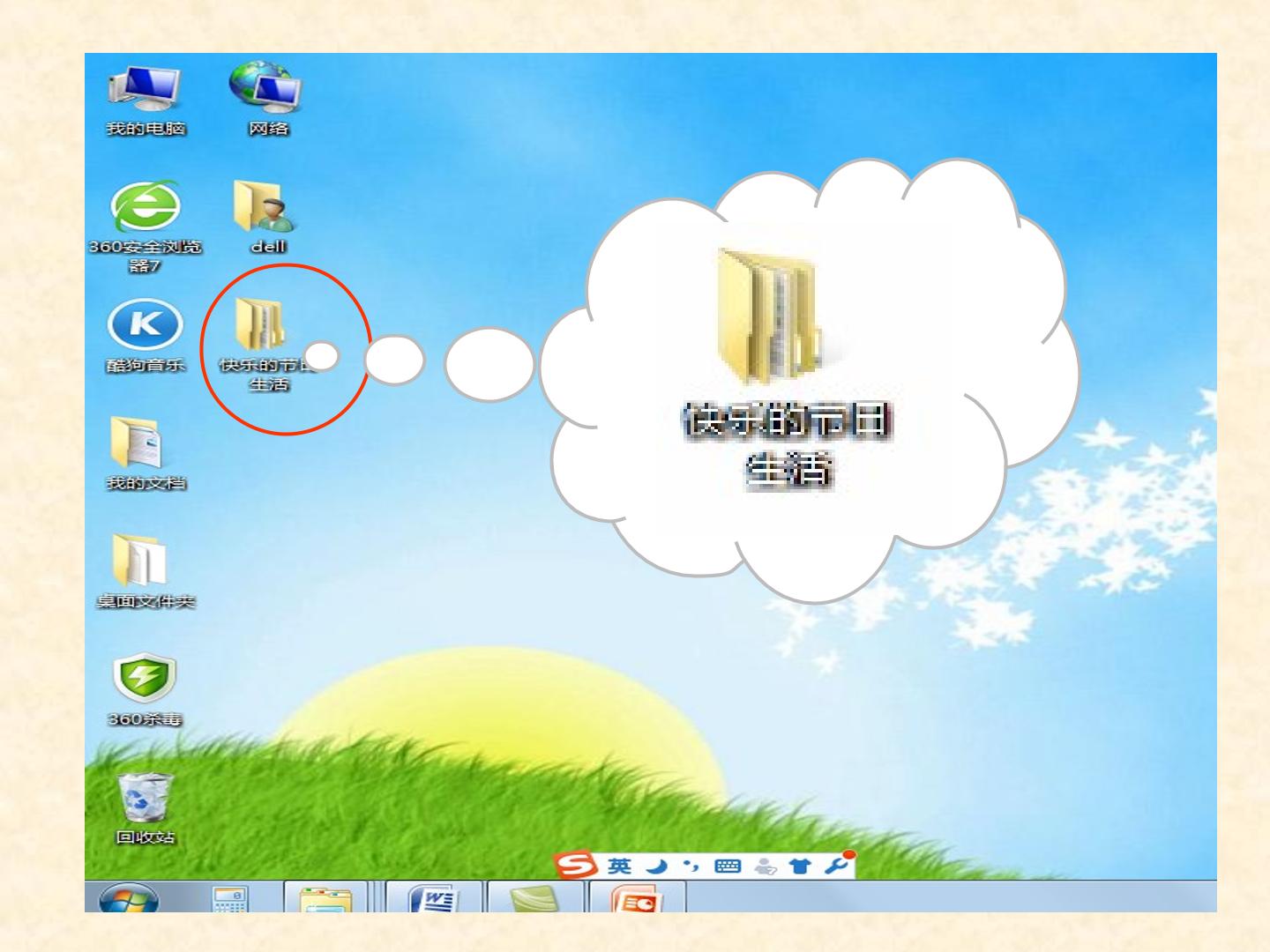Switch to PowerPoint taskbar button
The width and height of the screenshot is (1270, 952).
pyautogui.click(x=636, y=897)
